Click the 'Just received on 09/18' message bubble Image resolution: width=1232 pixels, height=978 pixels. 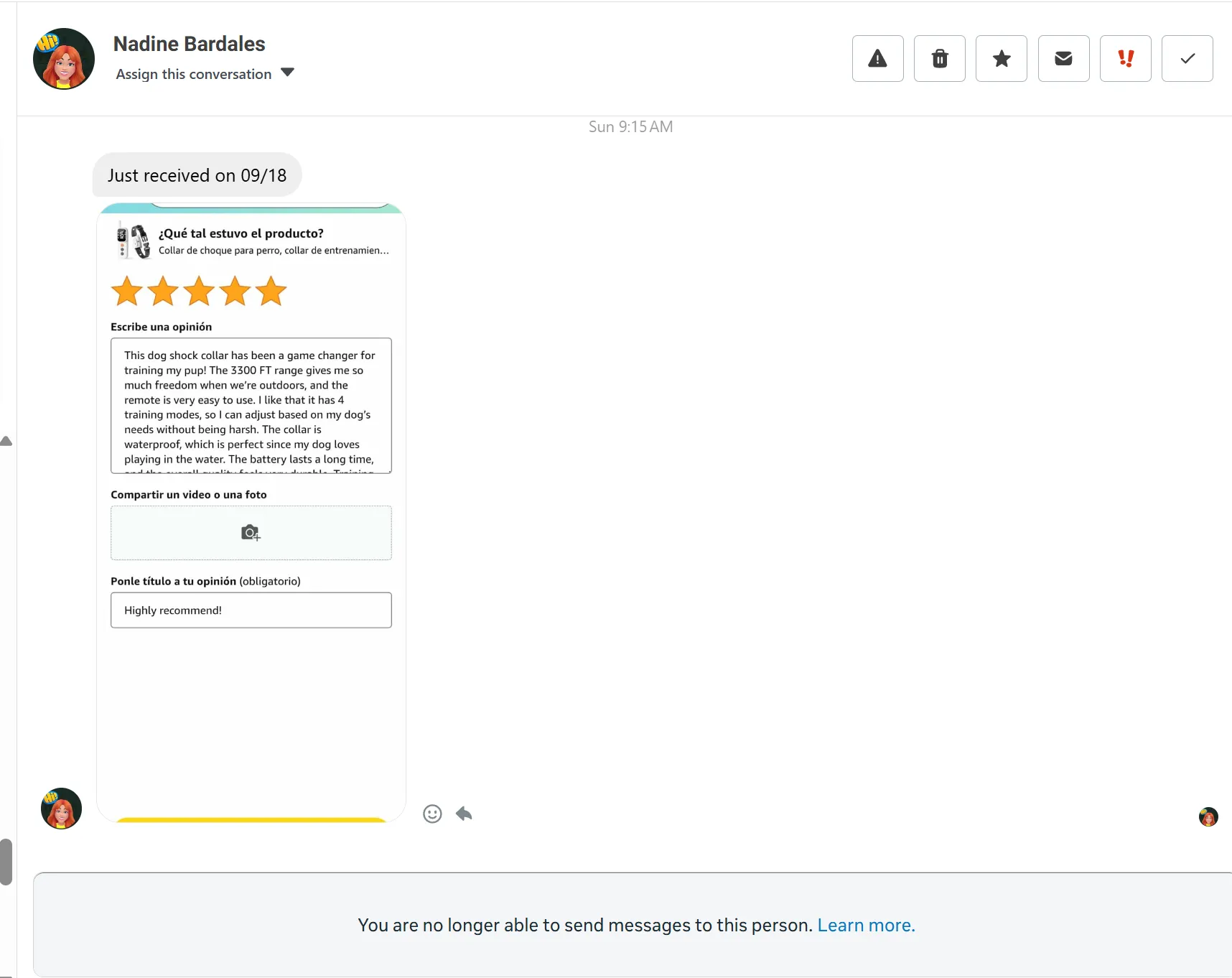point(197,175)
